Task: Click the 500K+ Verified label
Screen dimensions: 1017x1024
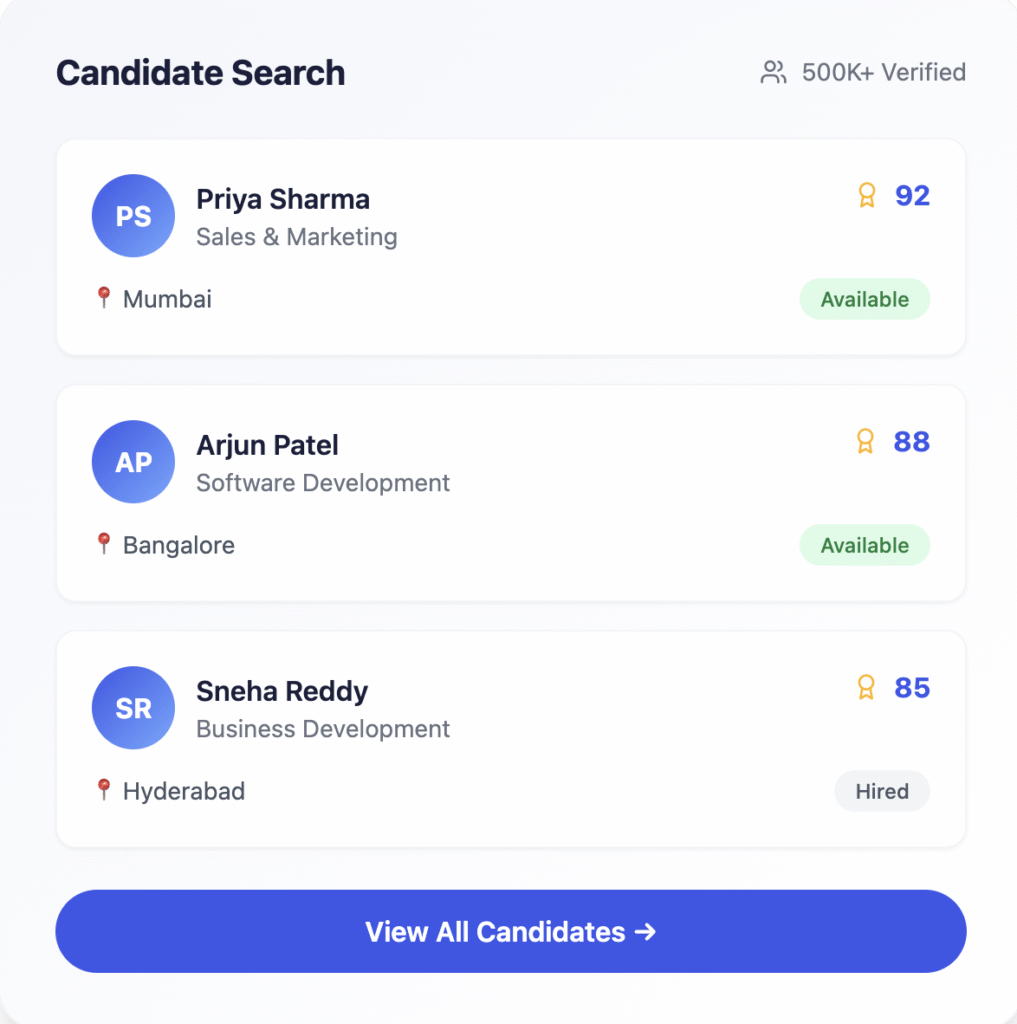Action: coord(883,73)
